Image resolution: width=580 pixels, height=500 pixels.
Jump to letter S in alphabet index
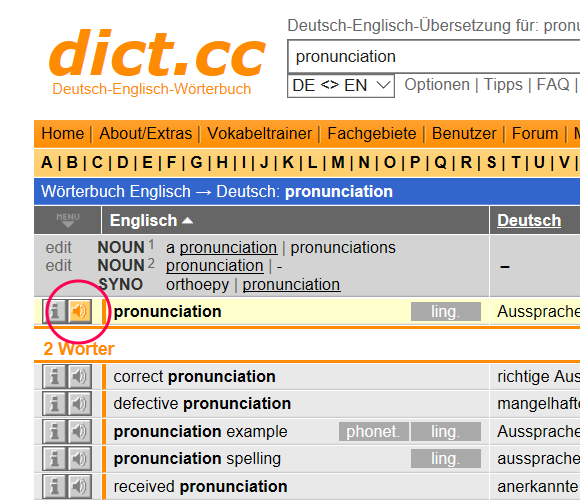[491, 163]
